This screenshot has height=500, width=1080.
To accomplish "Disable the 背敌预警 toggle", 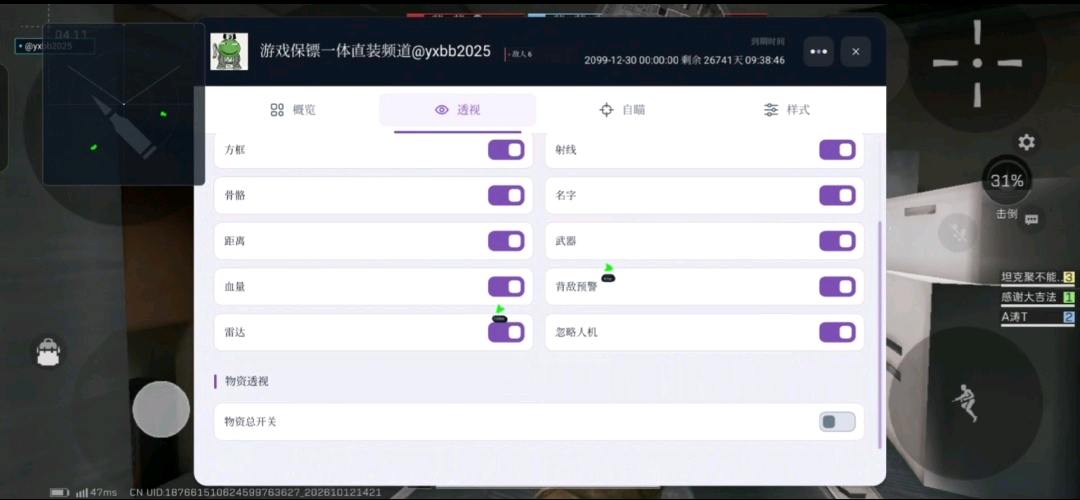I will (838, 287).
